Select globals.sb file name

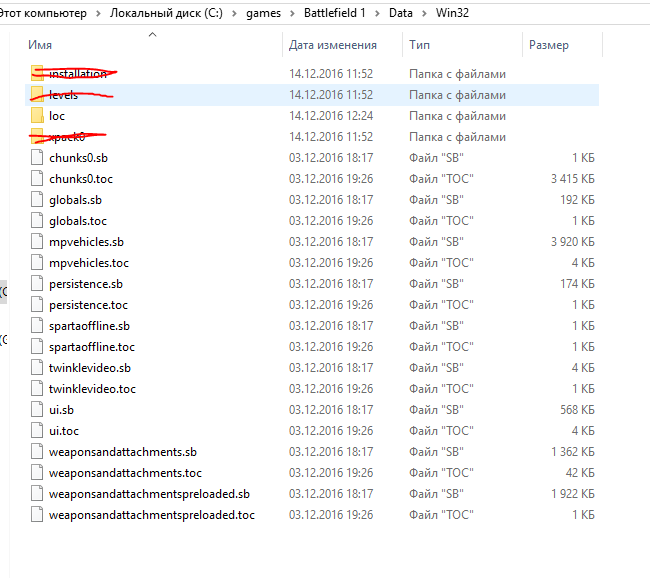tap(75, 200)
